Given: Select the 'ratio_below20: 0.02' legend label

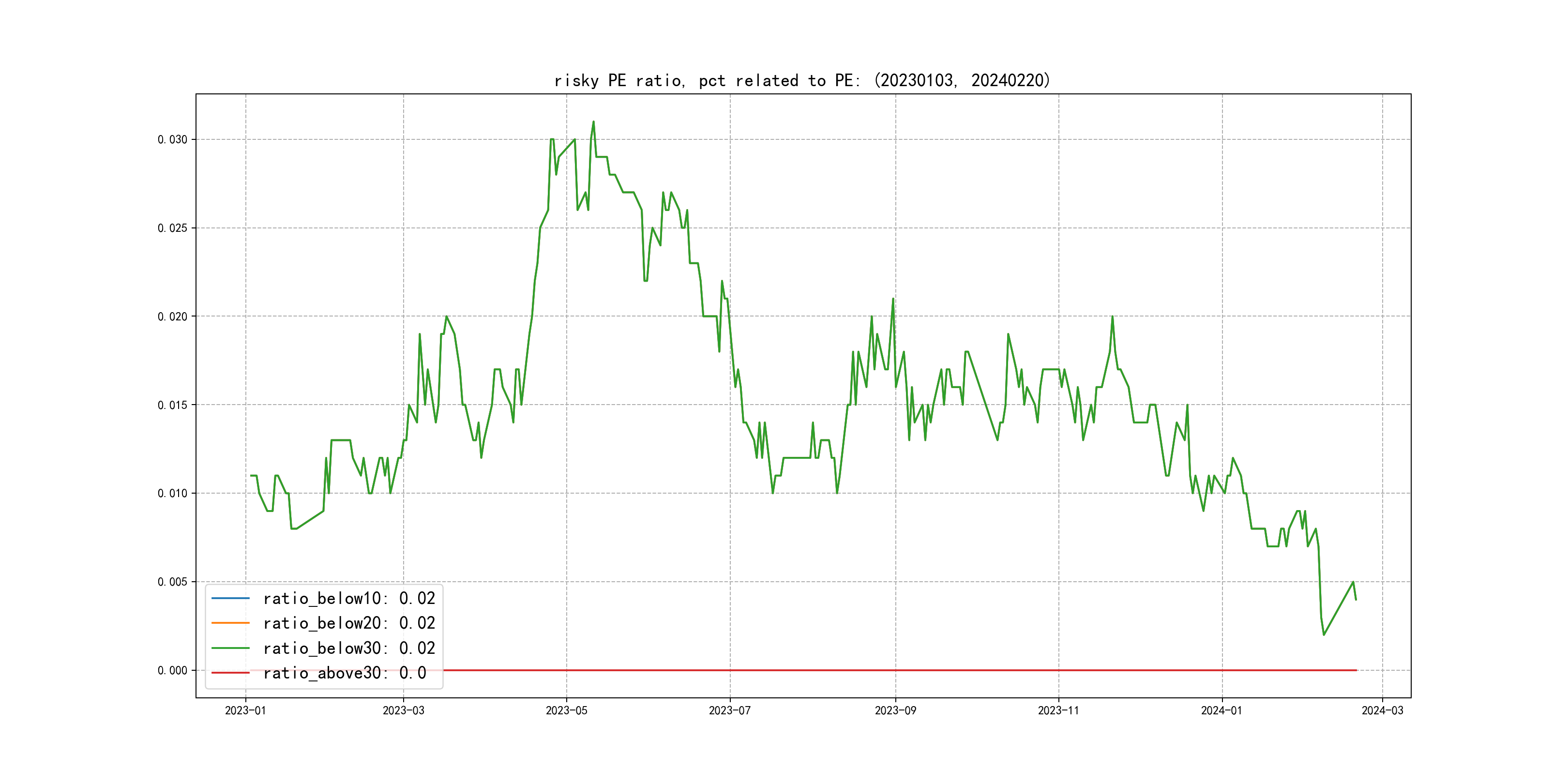Looking at the screenshot, I should [x=349, y=623].
